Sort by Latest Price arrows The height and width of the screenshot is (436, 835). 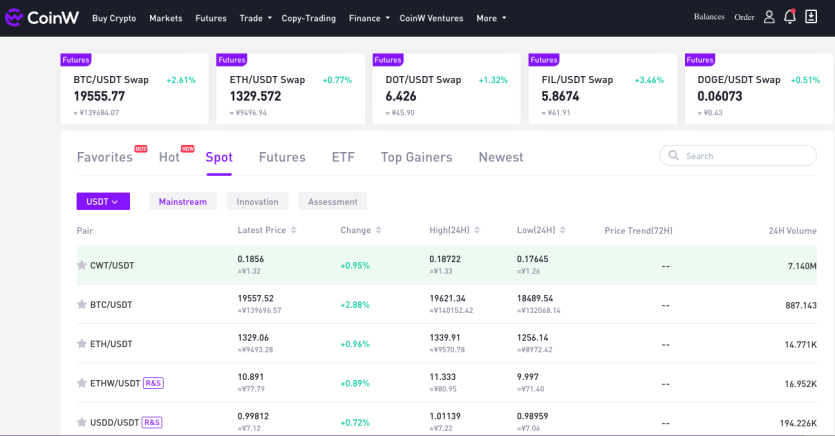point(293,230)
